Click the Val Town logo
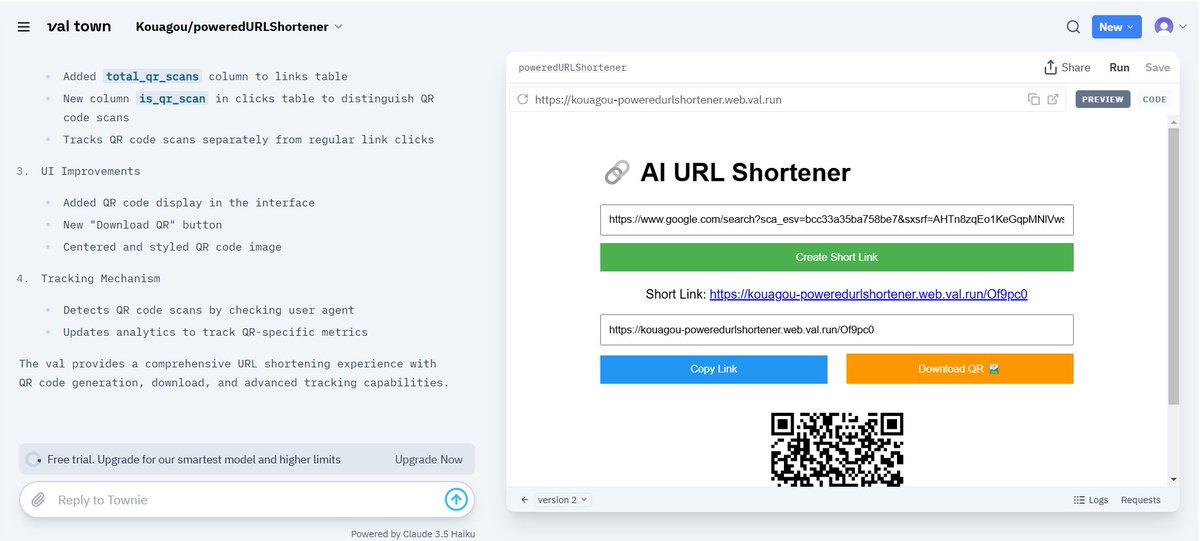 (x=79, y=27)
